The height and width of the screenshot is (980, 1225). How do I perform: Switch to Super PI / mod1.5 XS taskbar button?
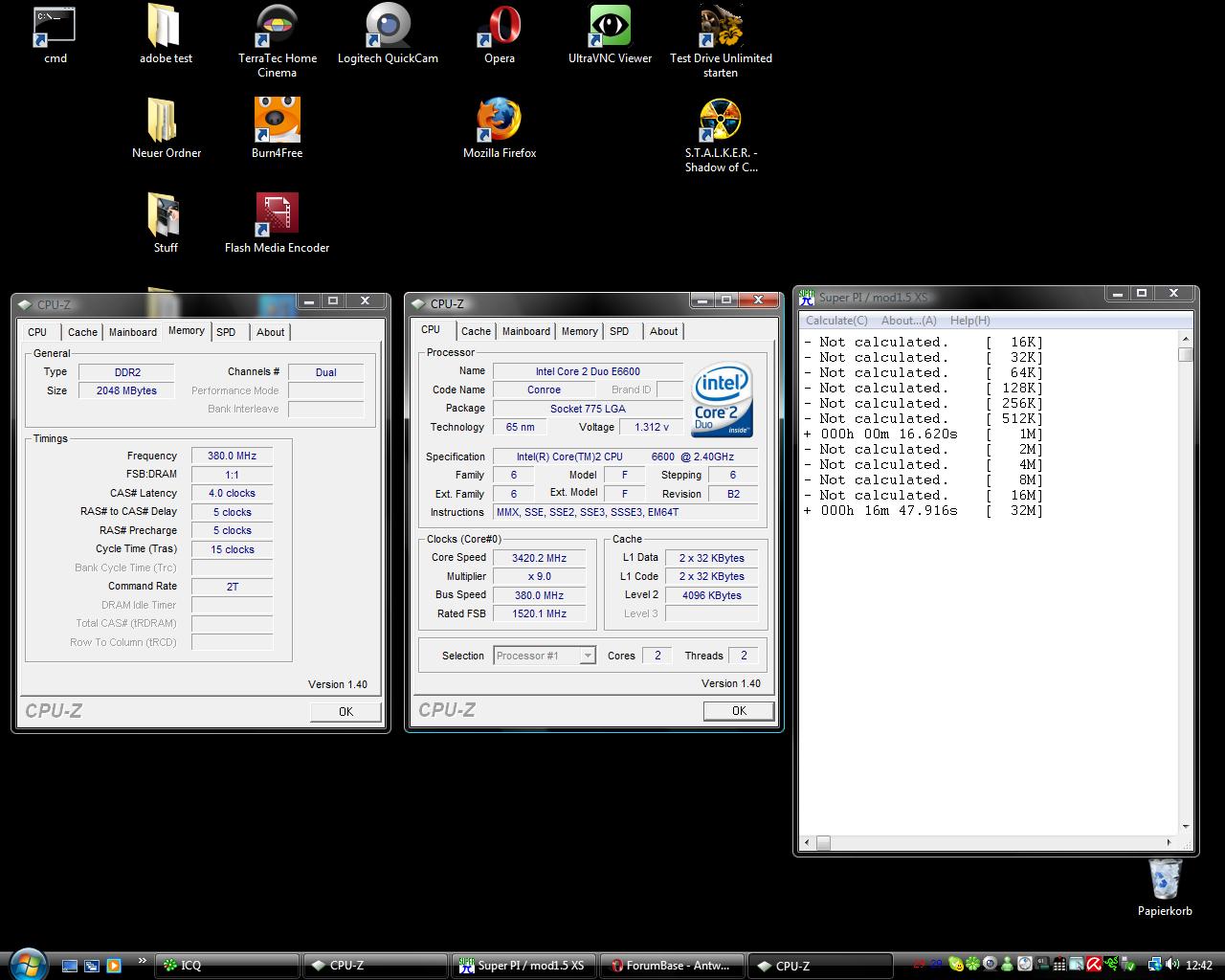point(524,966)
